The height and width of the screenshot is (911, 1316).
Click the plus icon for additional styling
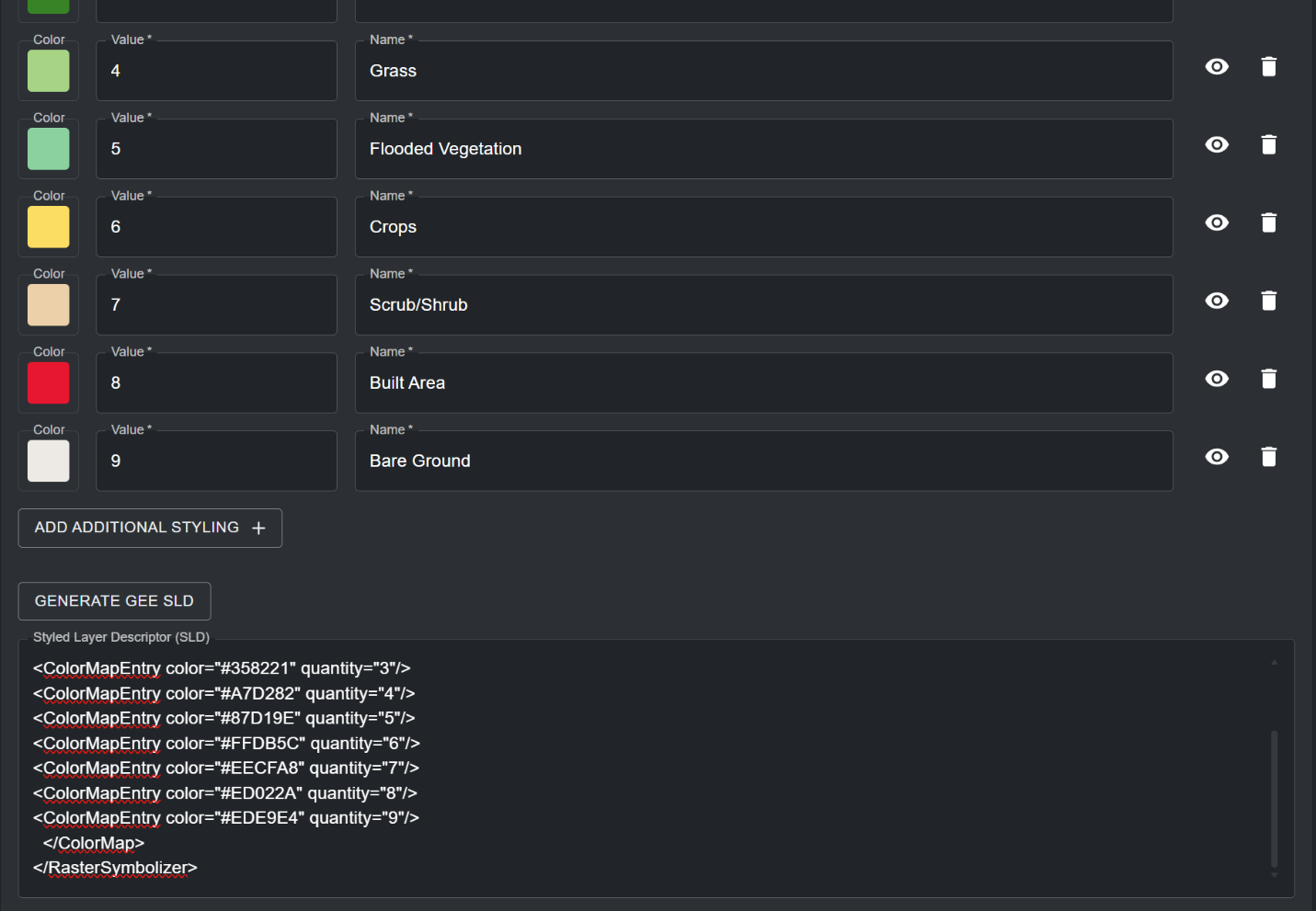(258, 529)
